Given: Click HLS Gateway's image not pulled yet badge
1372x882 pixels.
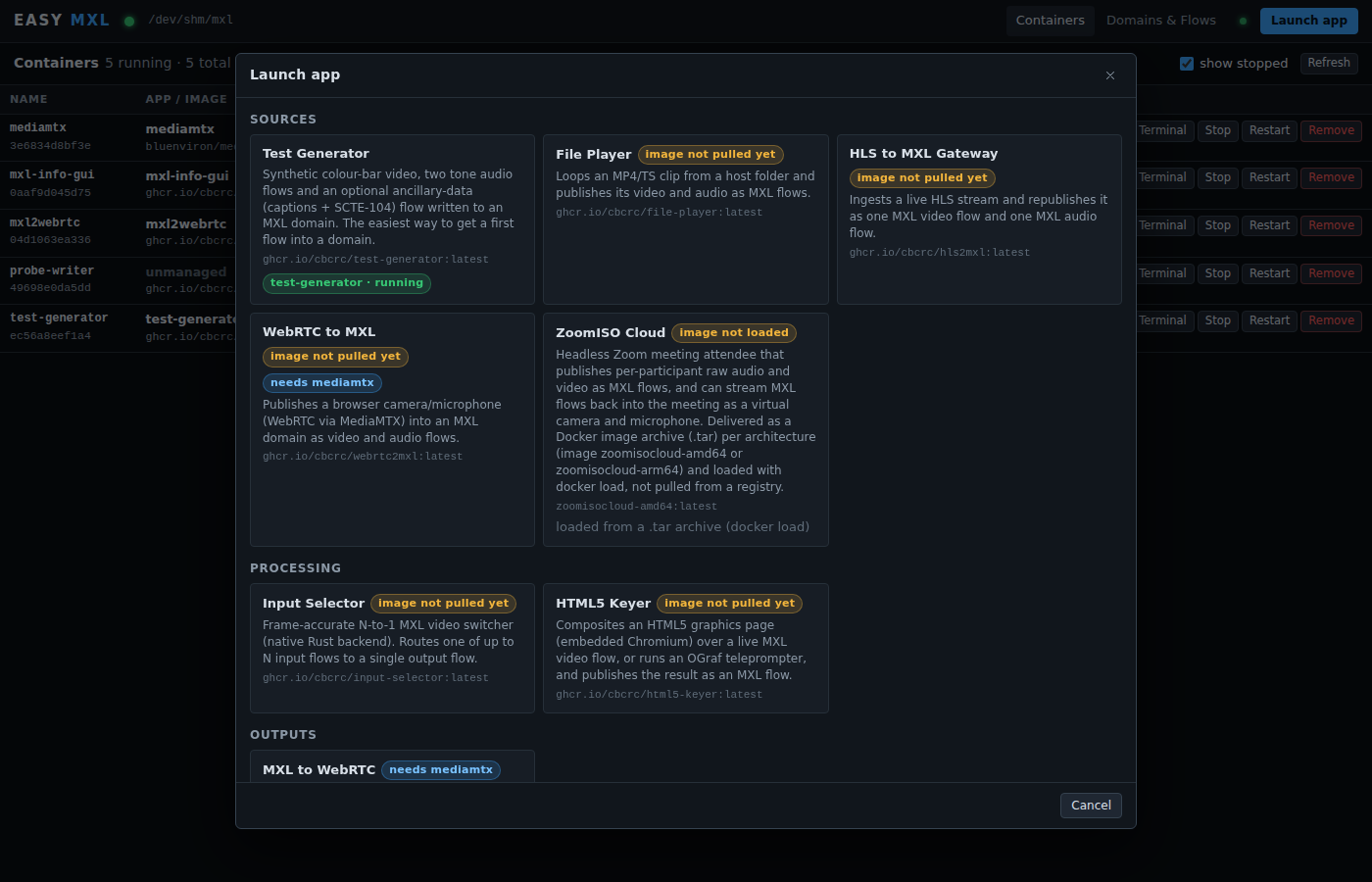Looking at the screenshot, I should point(922,178).
